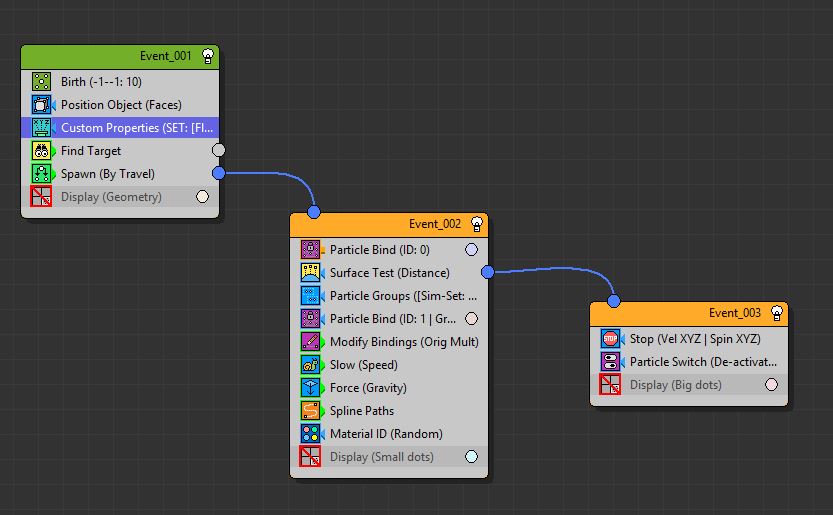The height and width of the screenshot is (515, 833).
Task: Select the Material ID (Random) icon
Action: click(x=311, y=434)
